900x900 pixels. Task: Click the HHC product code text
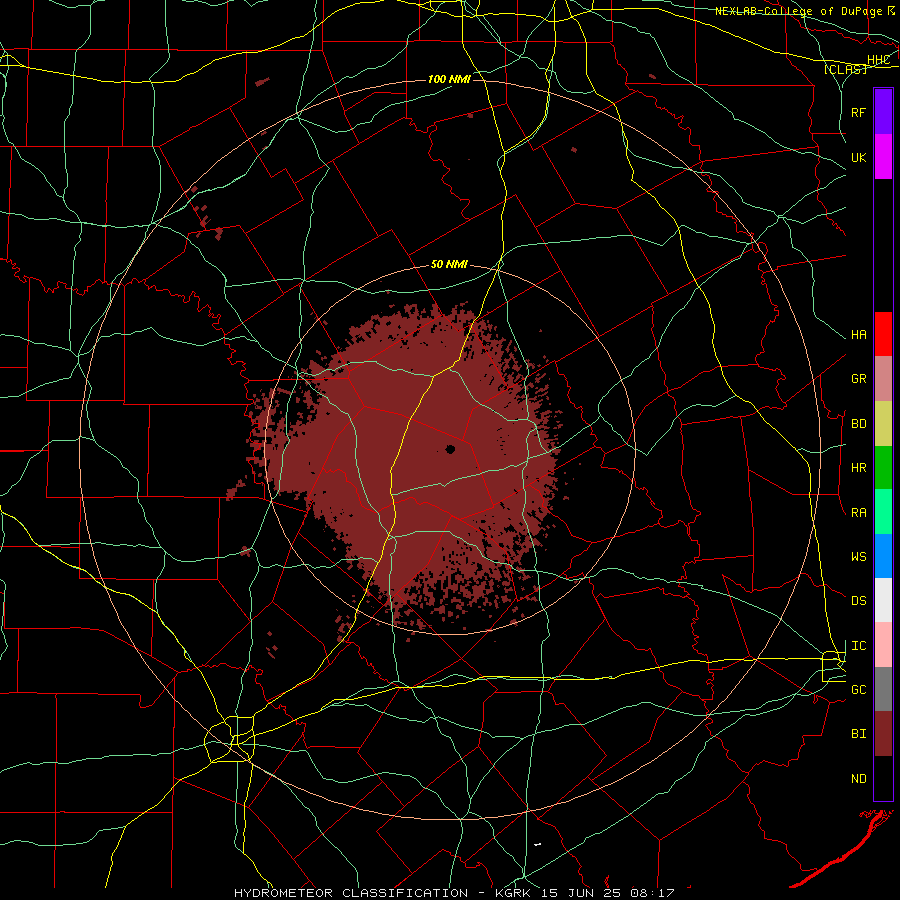click(878, 60)
